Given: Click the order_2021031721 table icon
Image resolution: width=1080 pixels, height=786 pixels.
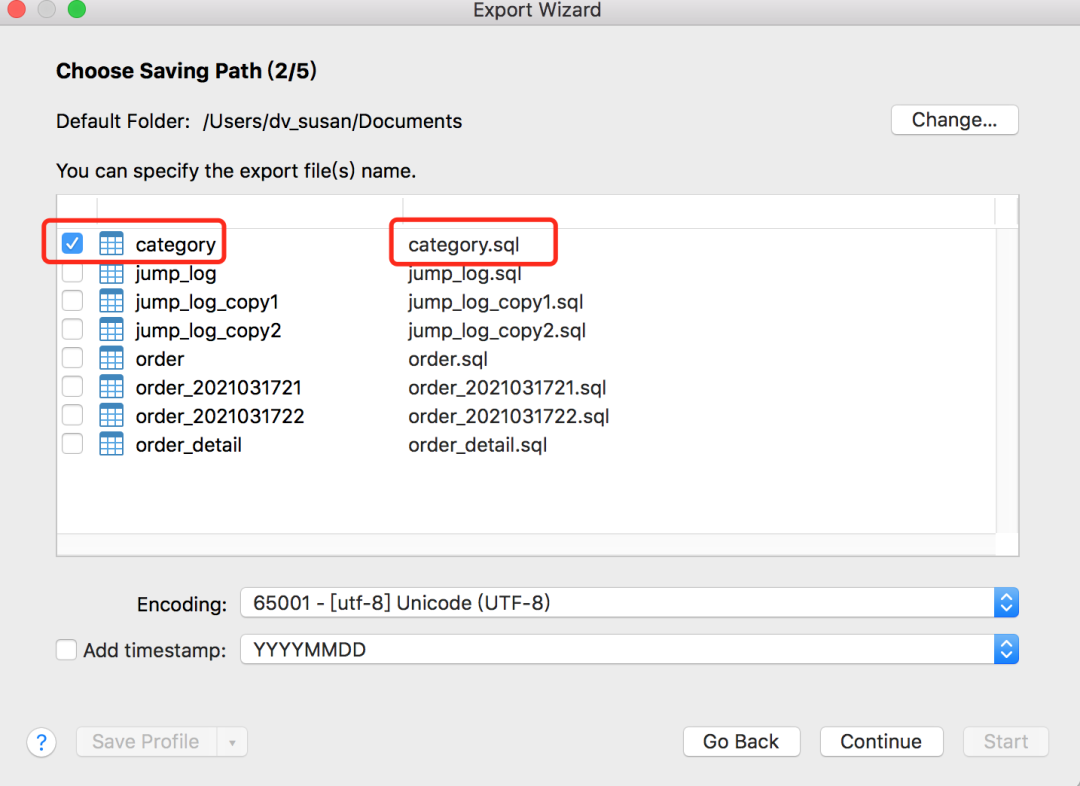Looking at the screenshot, I should click(111, 387).
